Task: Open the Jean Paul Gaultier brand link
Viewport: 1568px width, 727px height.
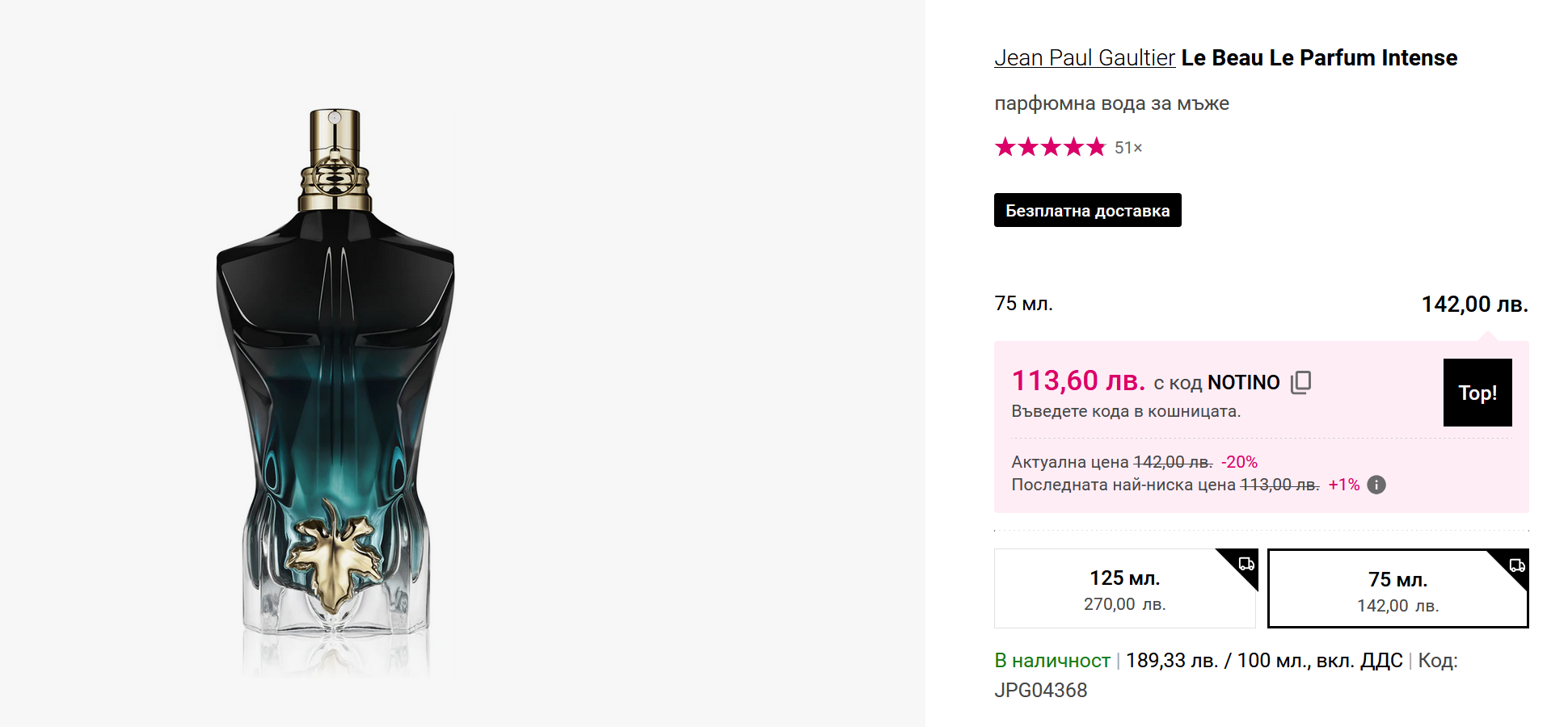Action: coord(1084,58)
